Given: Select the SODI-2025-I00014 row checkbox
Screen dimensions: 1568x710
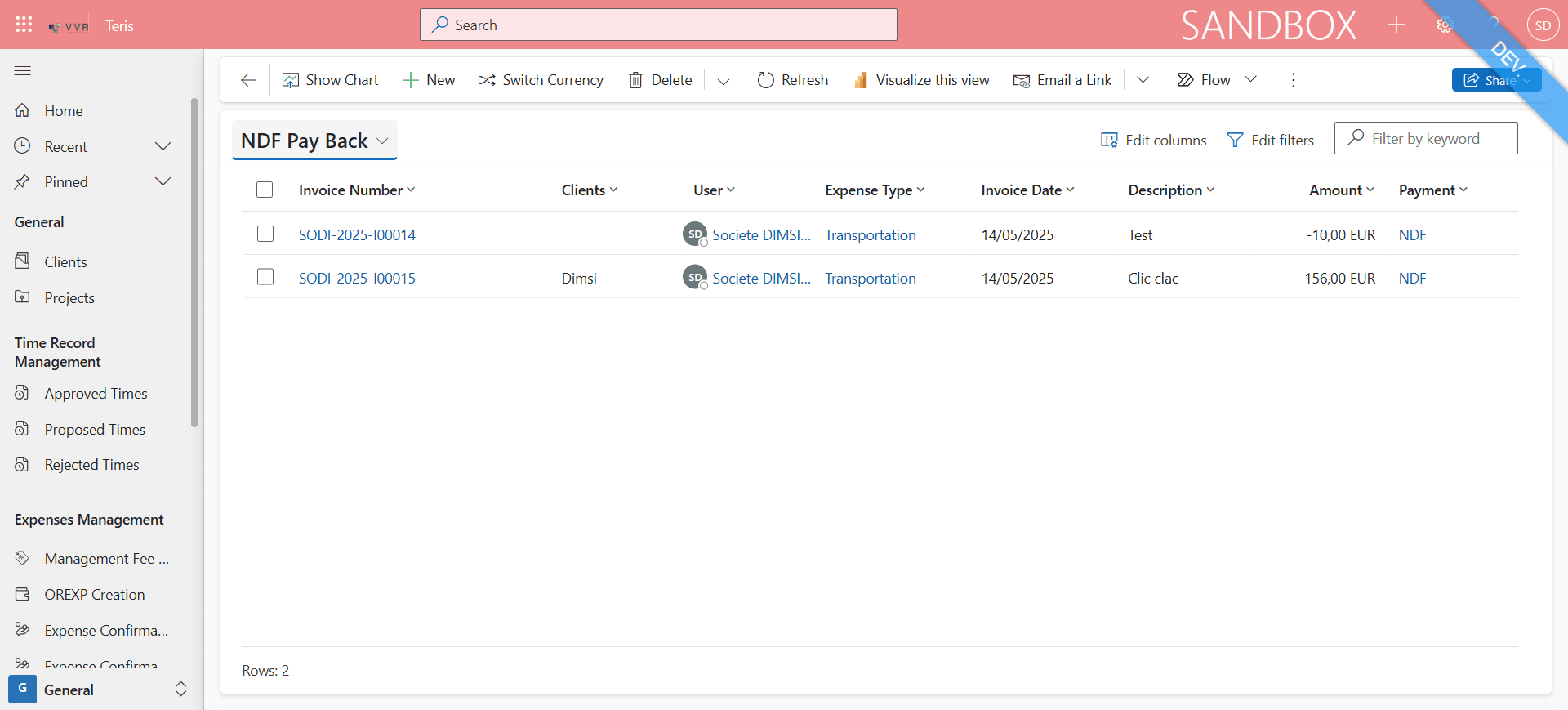Looking at the screenshot, I should 265,234.
